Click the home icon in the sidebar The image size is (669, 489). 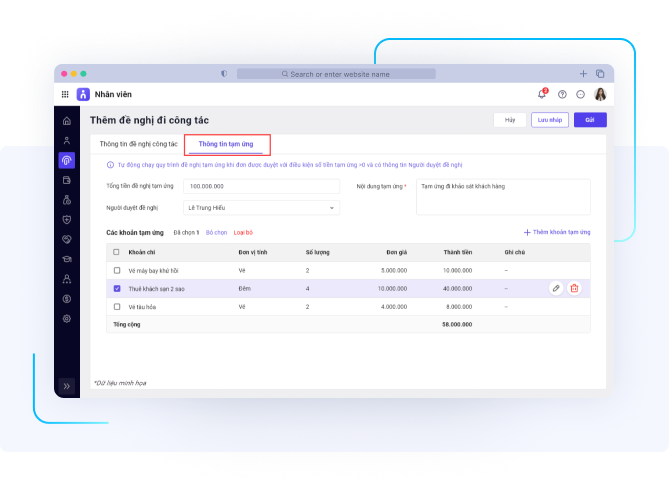(67, 121)
